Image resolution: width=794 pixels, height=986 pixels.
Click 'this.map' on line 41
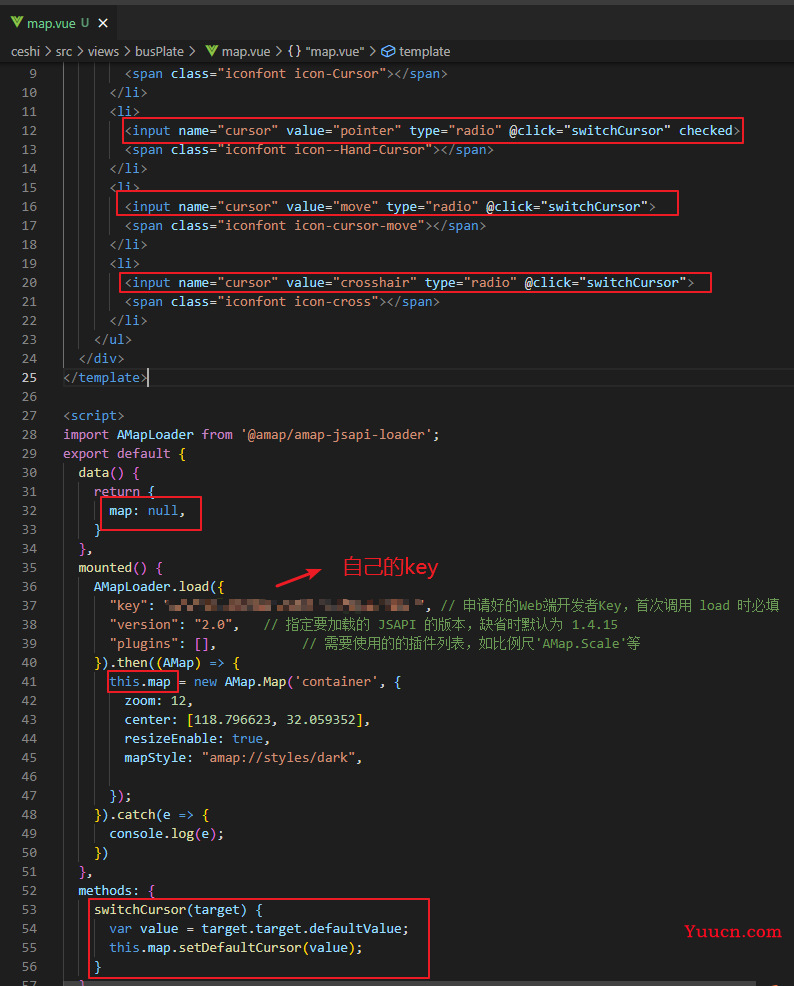tap(140, 681)
